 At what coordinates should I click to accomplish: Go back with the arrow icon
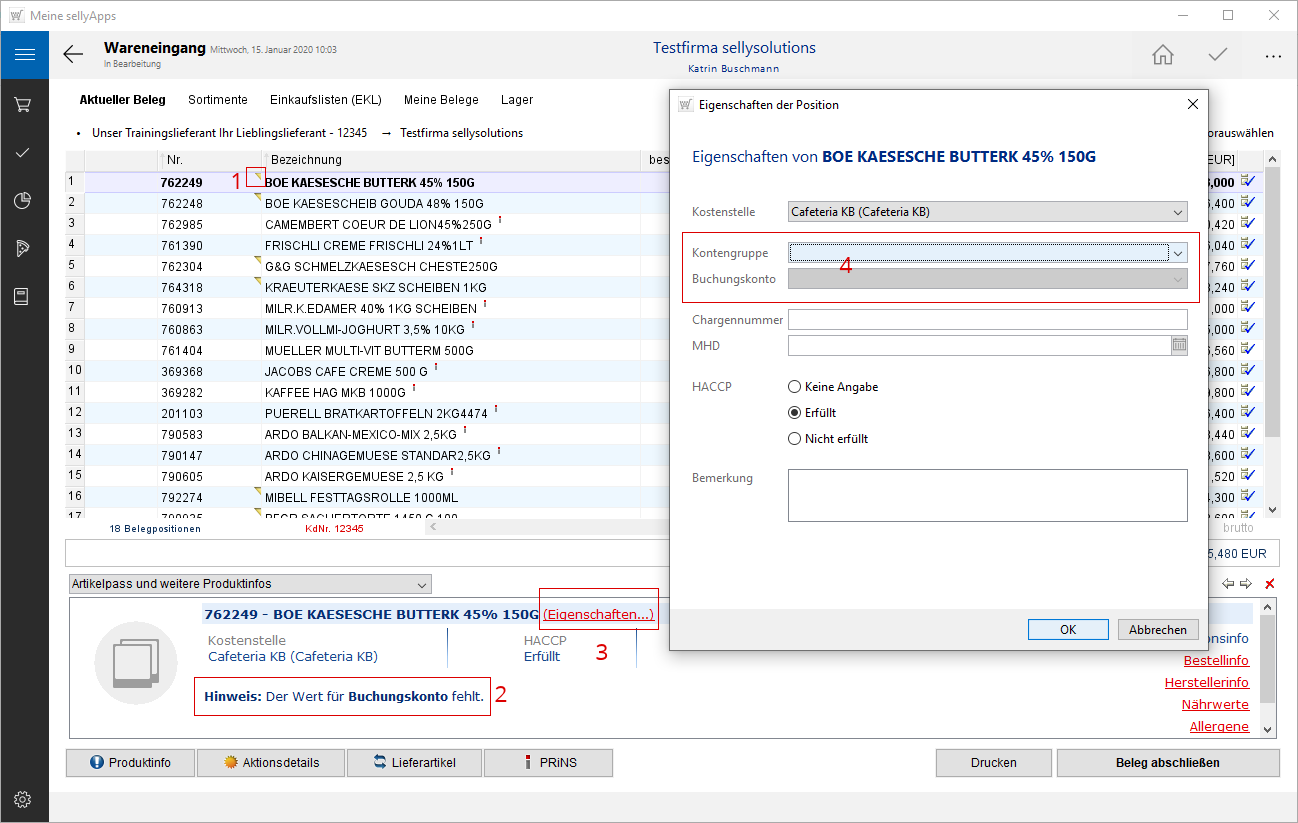point(73,55)
